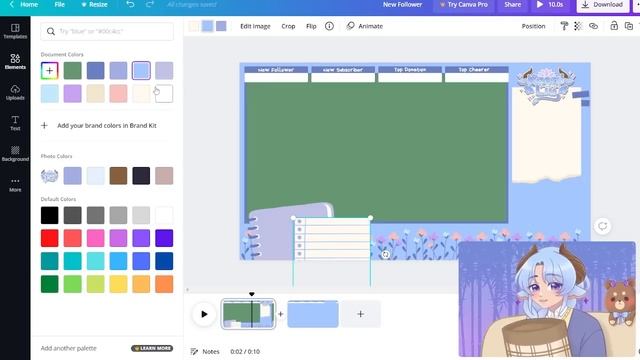The height and width of the screenshot is (360, 640).
Task: Open the Background sidebar tab
Action: pyautogui.click(x=15, y=153)
